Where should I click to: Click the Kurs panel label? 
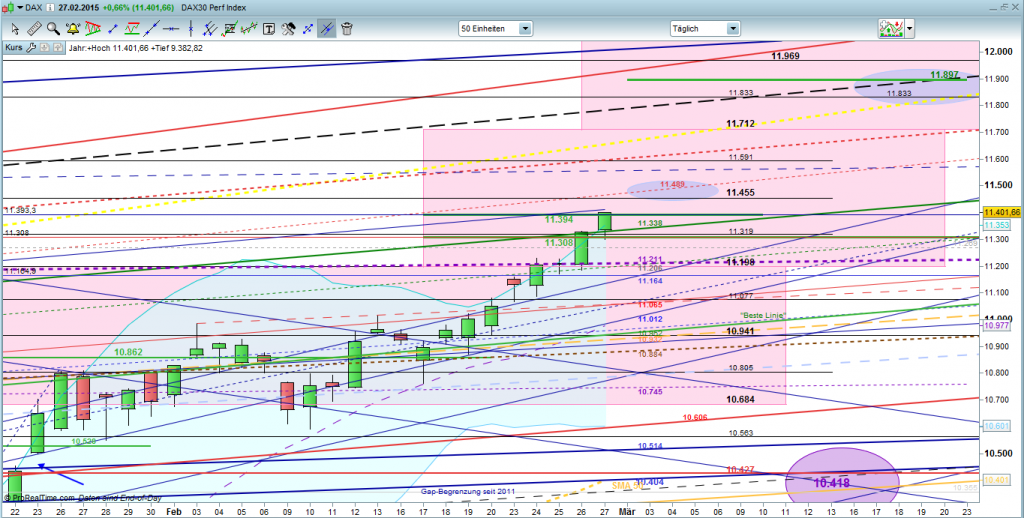[x=14, y=48]
